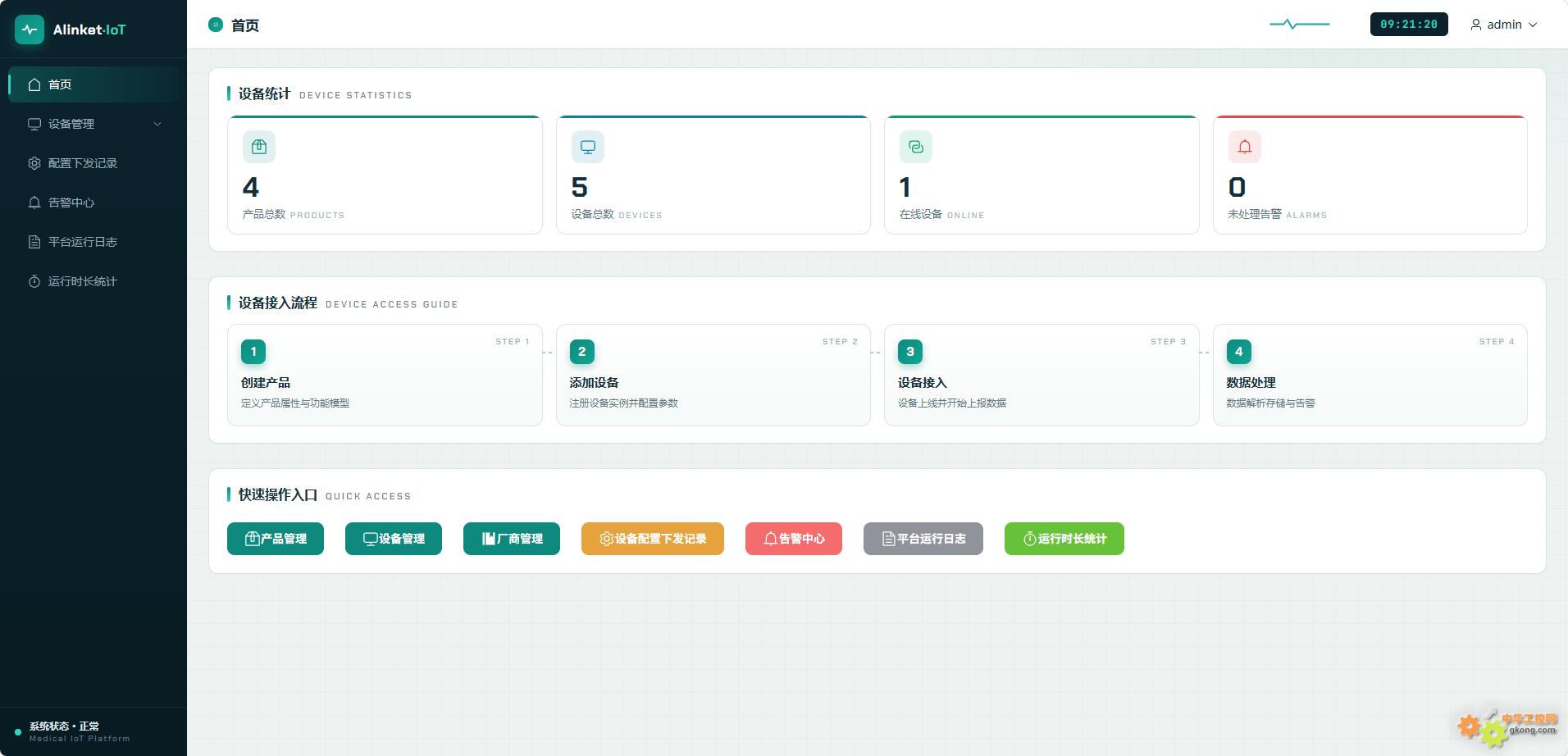Click step number 3 badge for 设备接入
Image resolution: width=1568 pixels, height=756 pixels.
point(910,352)
